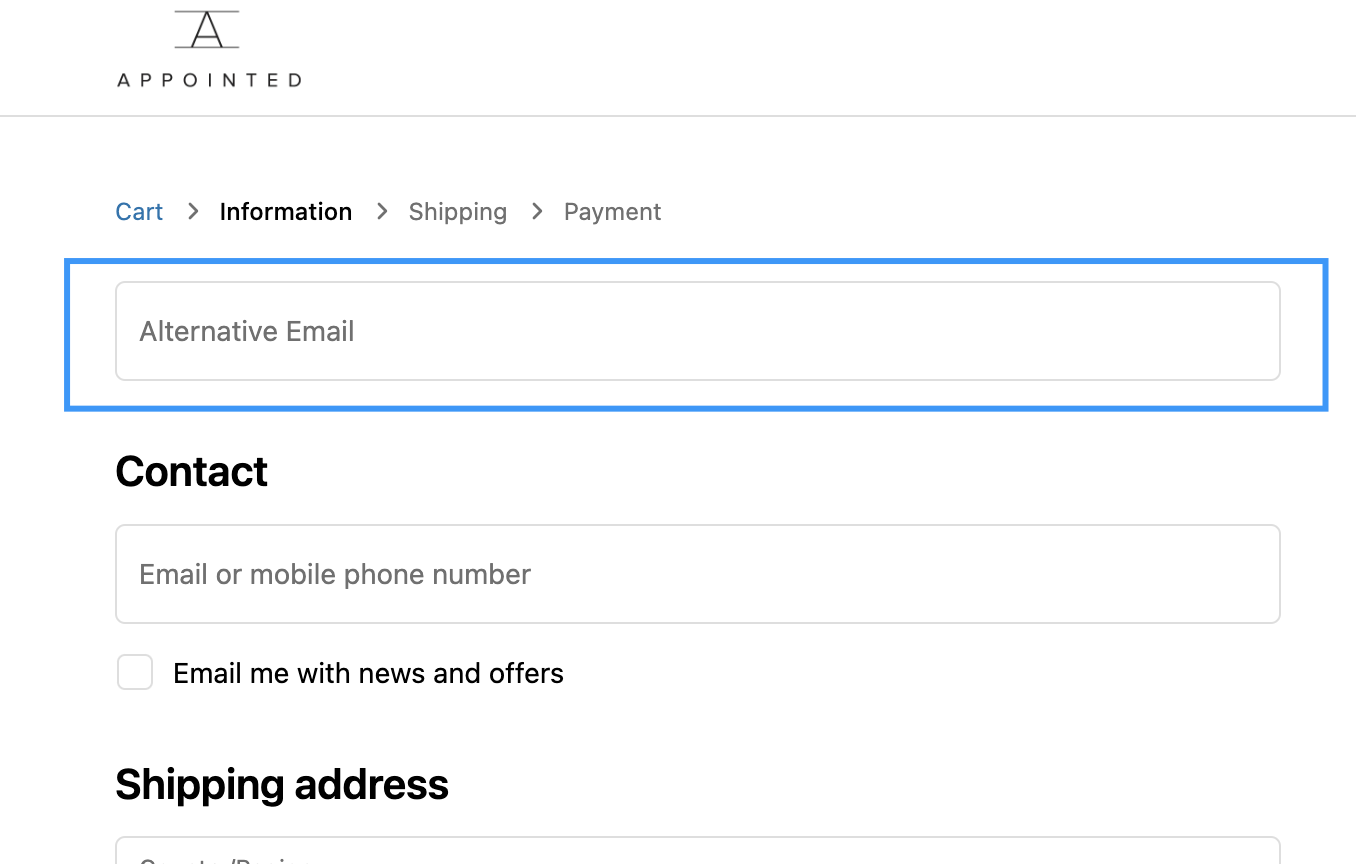The image size is (1356, 864).
Task: Click the "Email me with news and offers" label
Action: coord(368,674)
